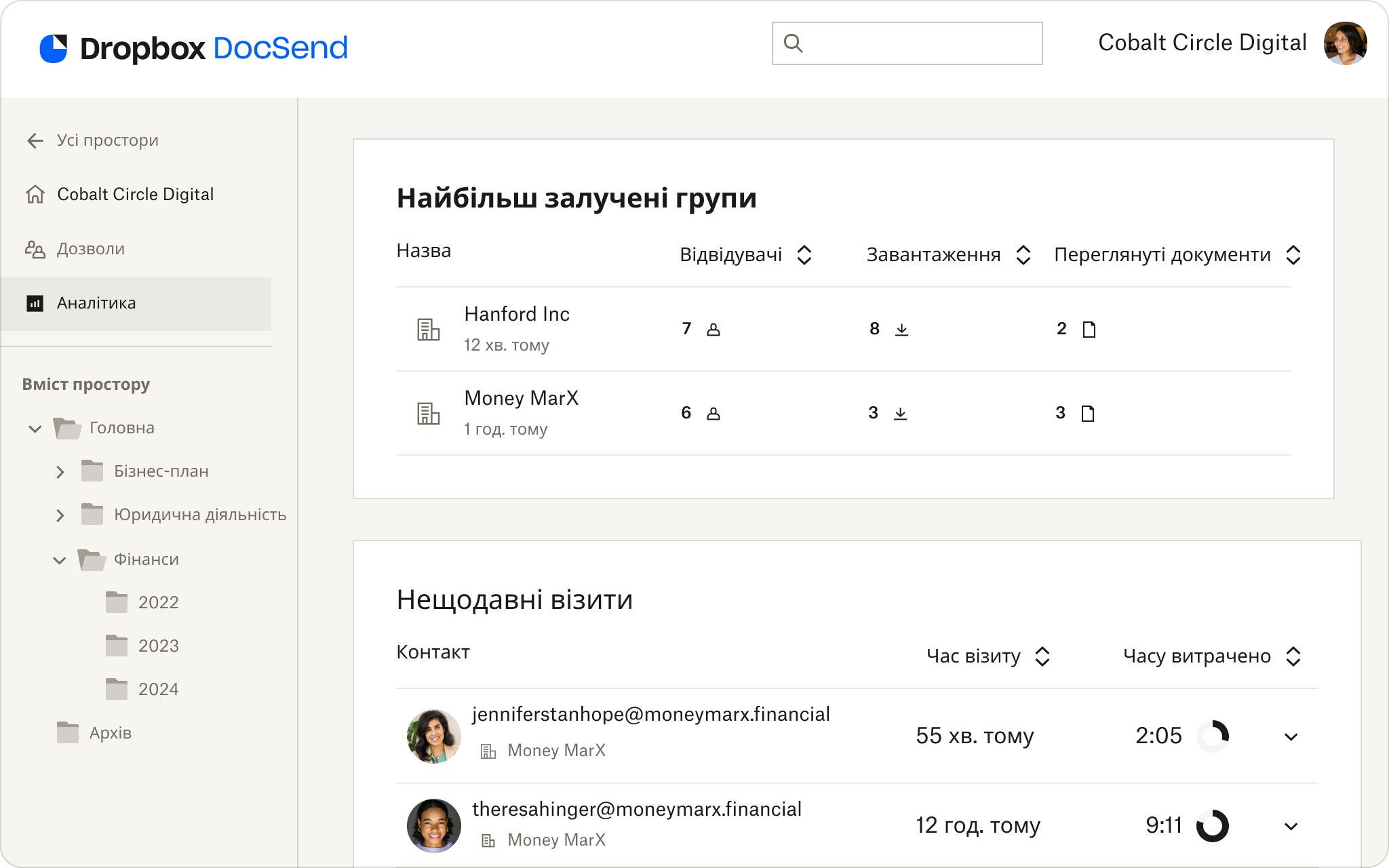The image size is (1389, 868).
Task: Click Cobalt Circle Digital account name in header
Action: [x=1202, y=43]
